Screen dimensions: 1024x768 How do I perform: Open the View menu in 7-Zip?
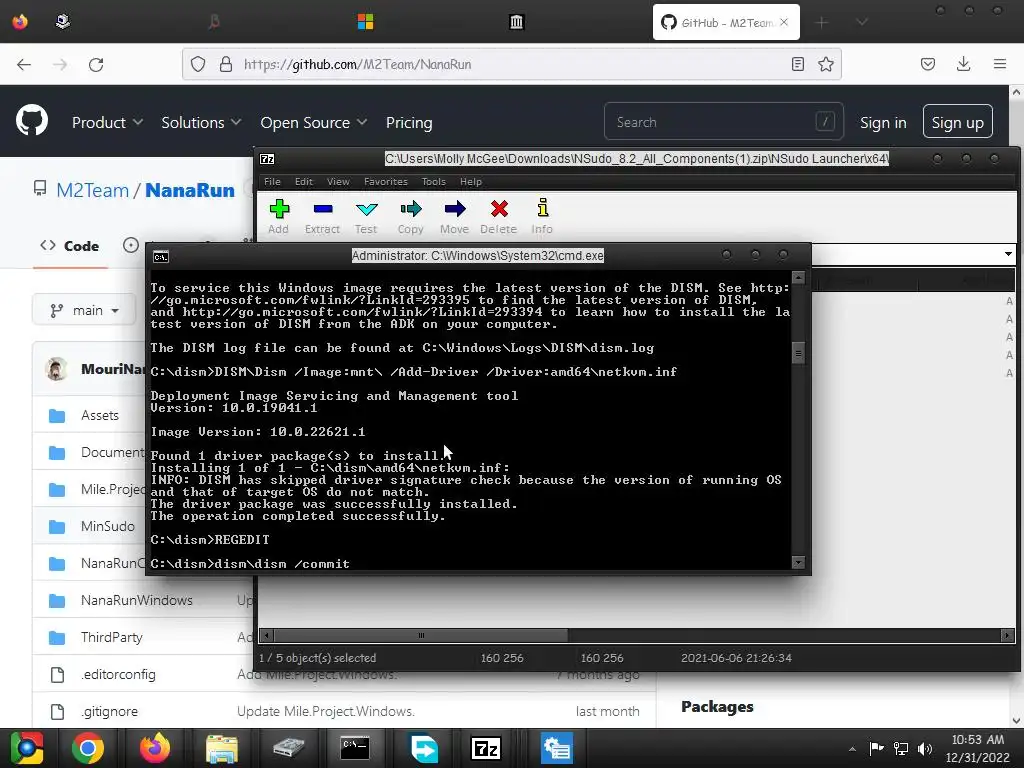tap(338, 182)
